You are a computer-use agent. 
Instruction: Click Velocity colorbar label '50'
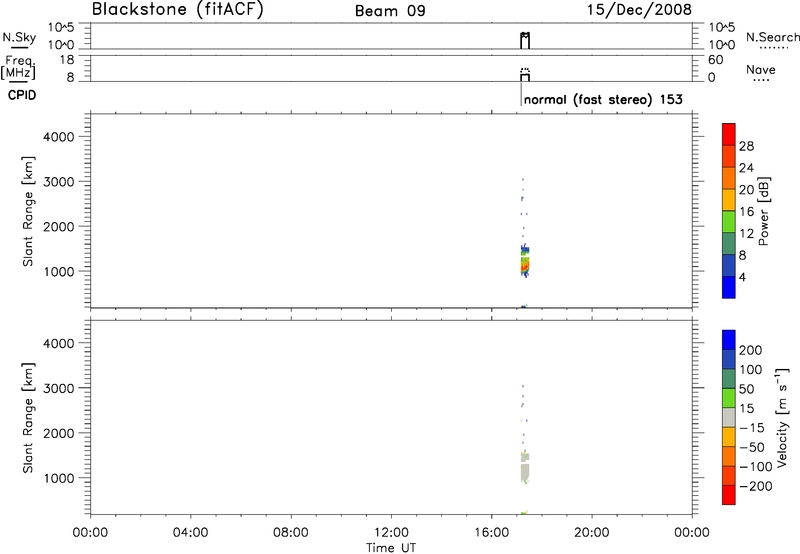pos(746,389)
